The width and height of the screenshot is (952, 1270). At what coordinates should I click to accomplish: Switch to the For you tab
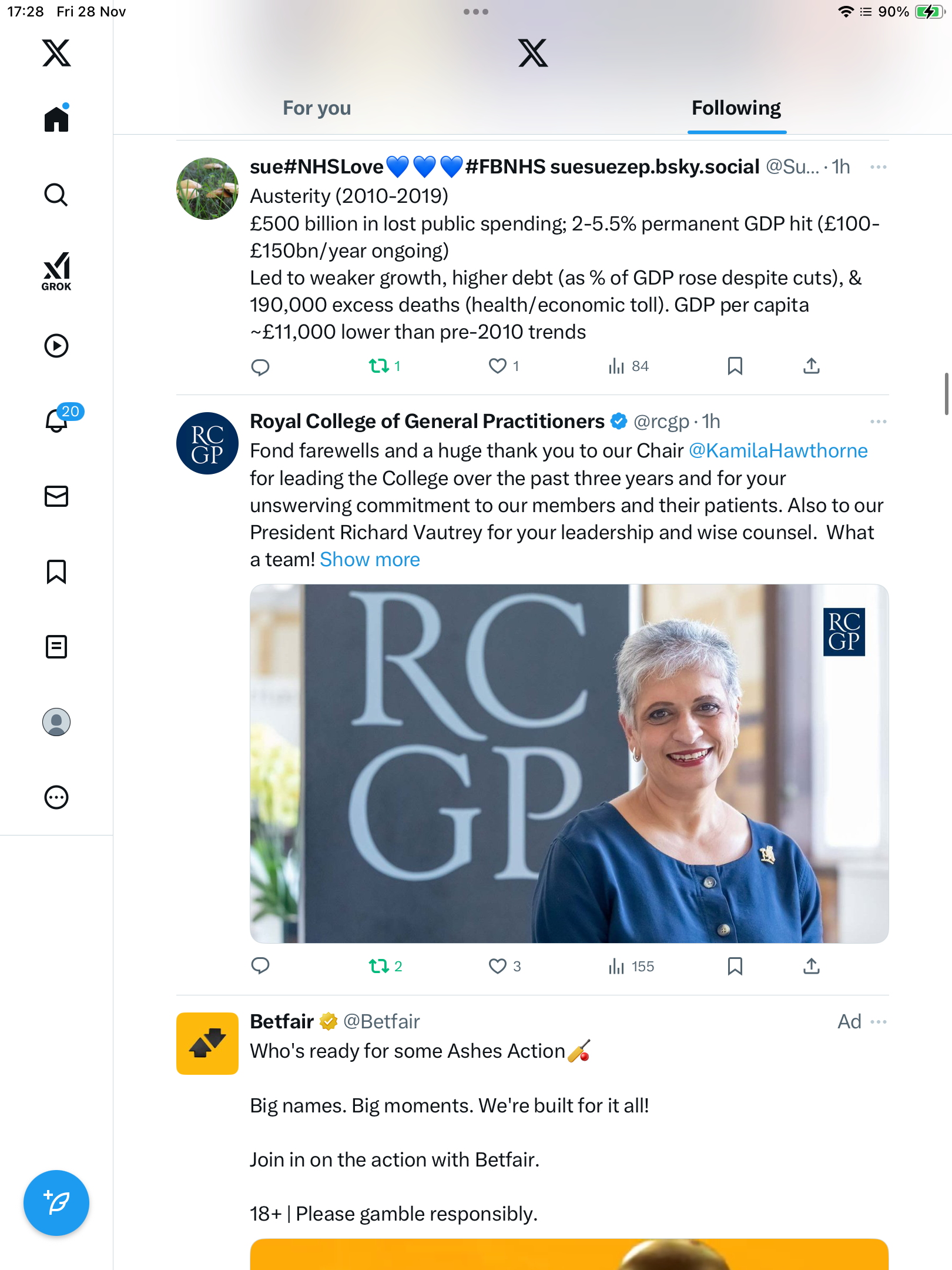(x=317, y=108)
